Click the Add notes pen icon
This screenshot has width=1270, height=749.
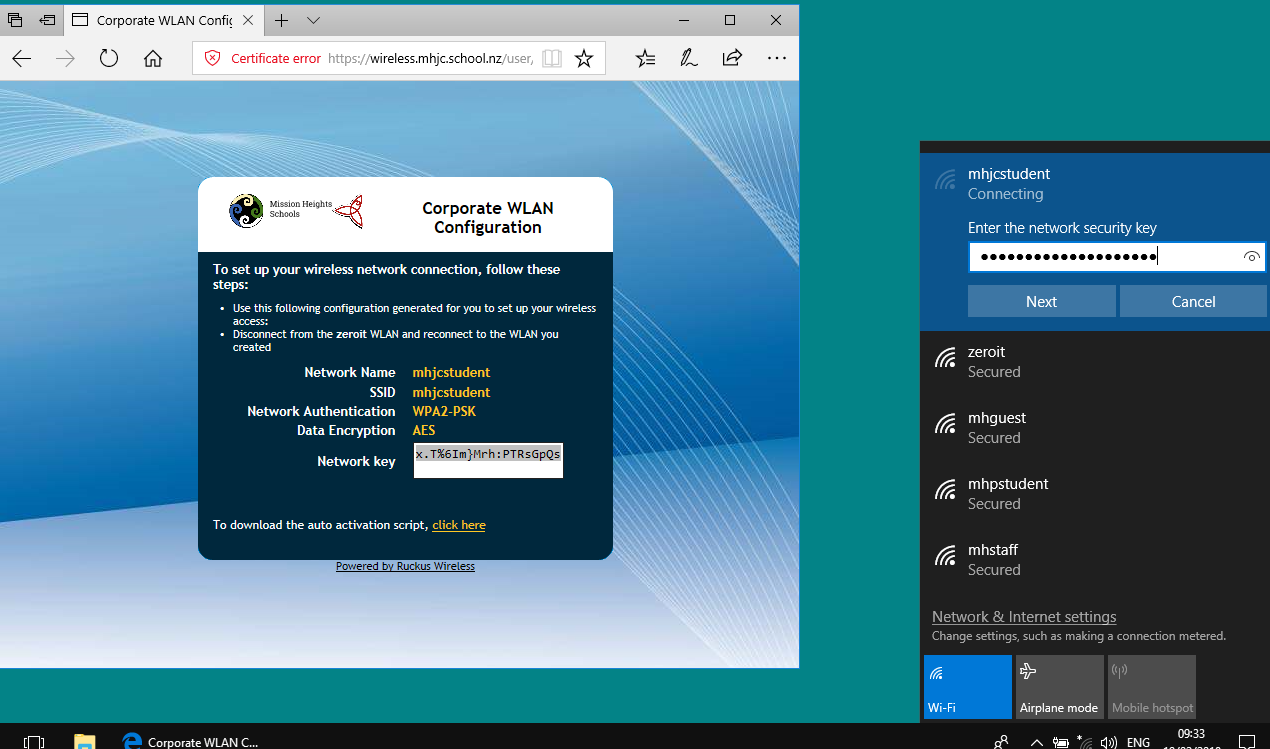(688, 59)
